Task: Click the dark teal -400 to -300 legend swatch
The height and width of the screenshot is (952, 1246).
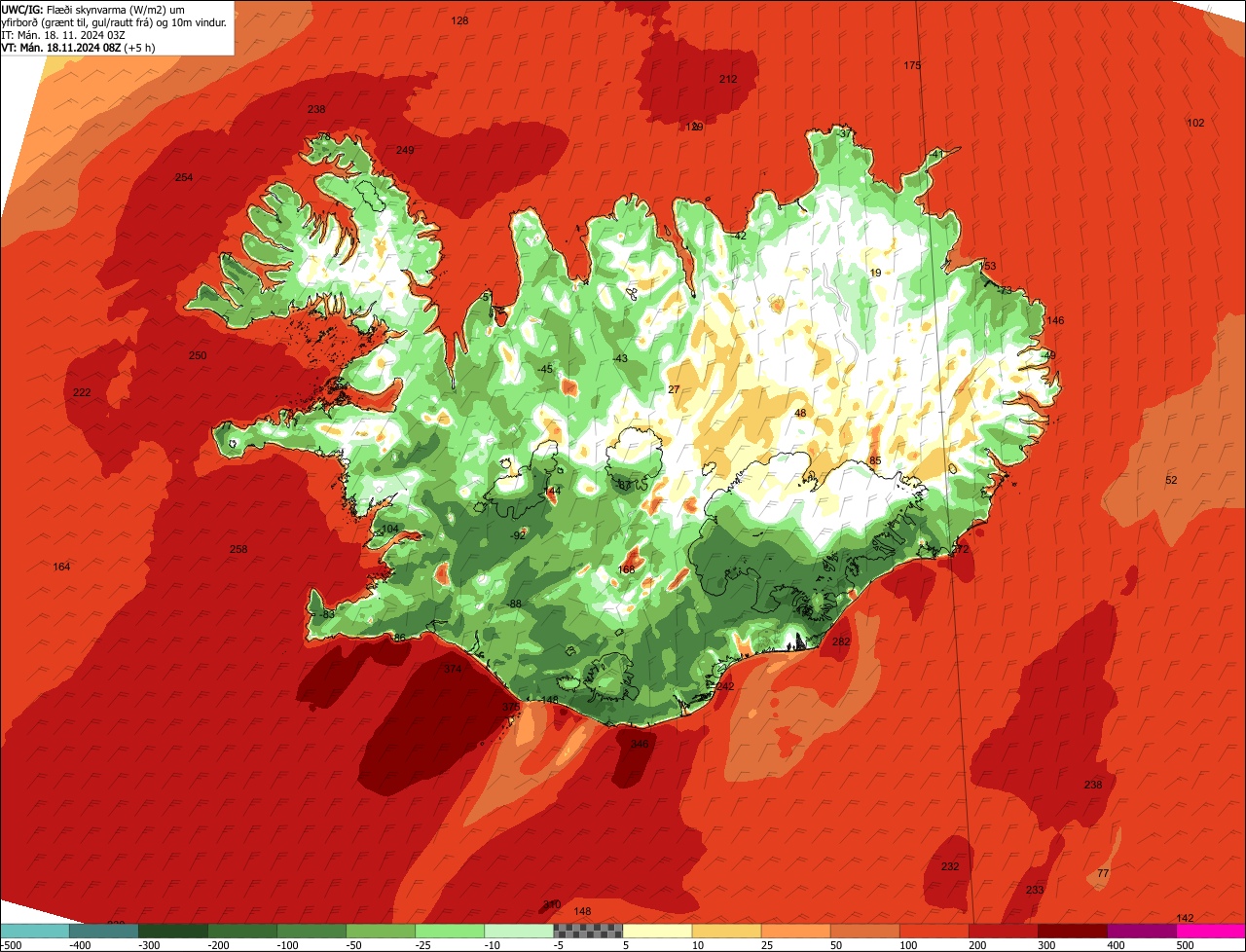Action: [103, 931]
